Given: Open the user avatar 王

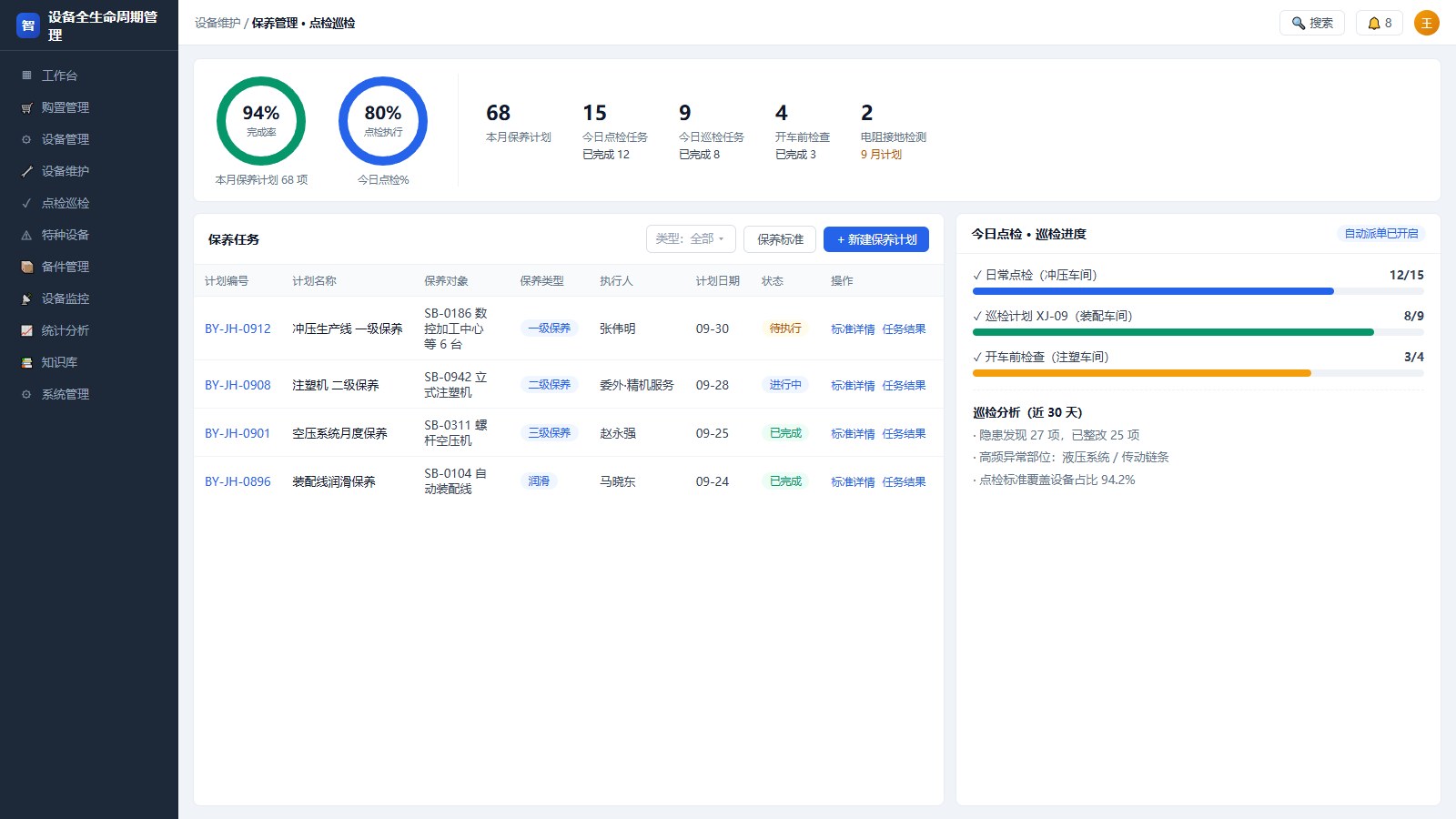Looking at the screenshot, I should point(1427,23).
